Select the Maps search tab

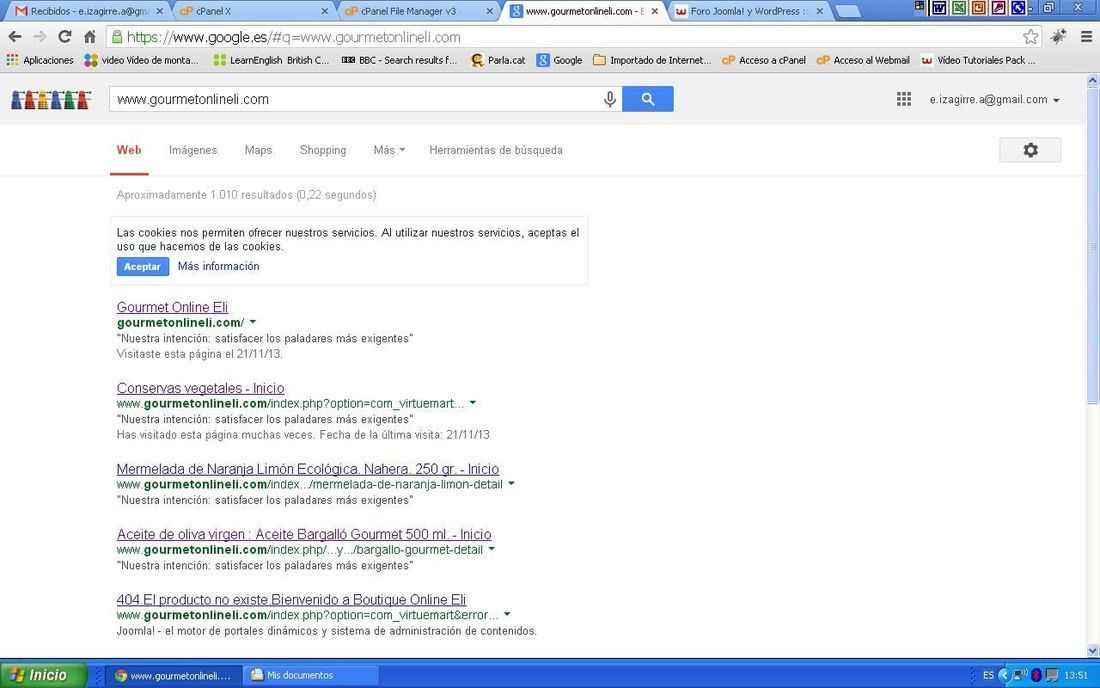point(258,150)
